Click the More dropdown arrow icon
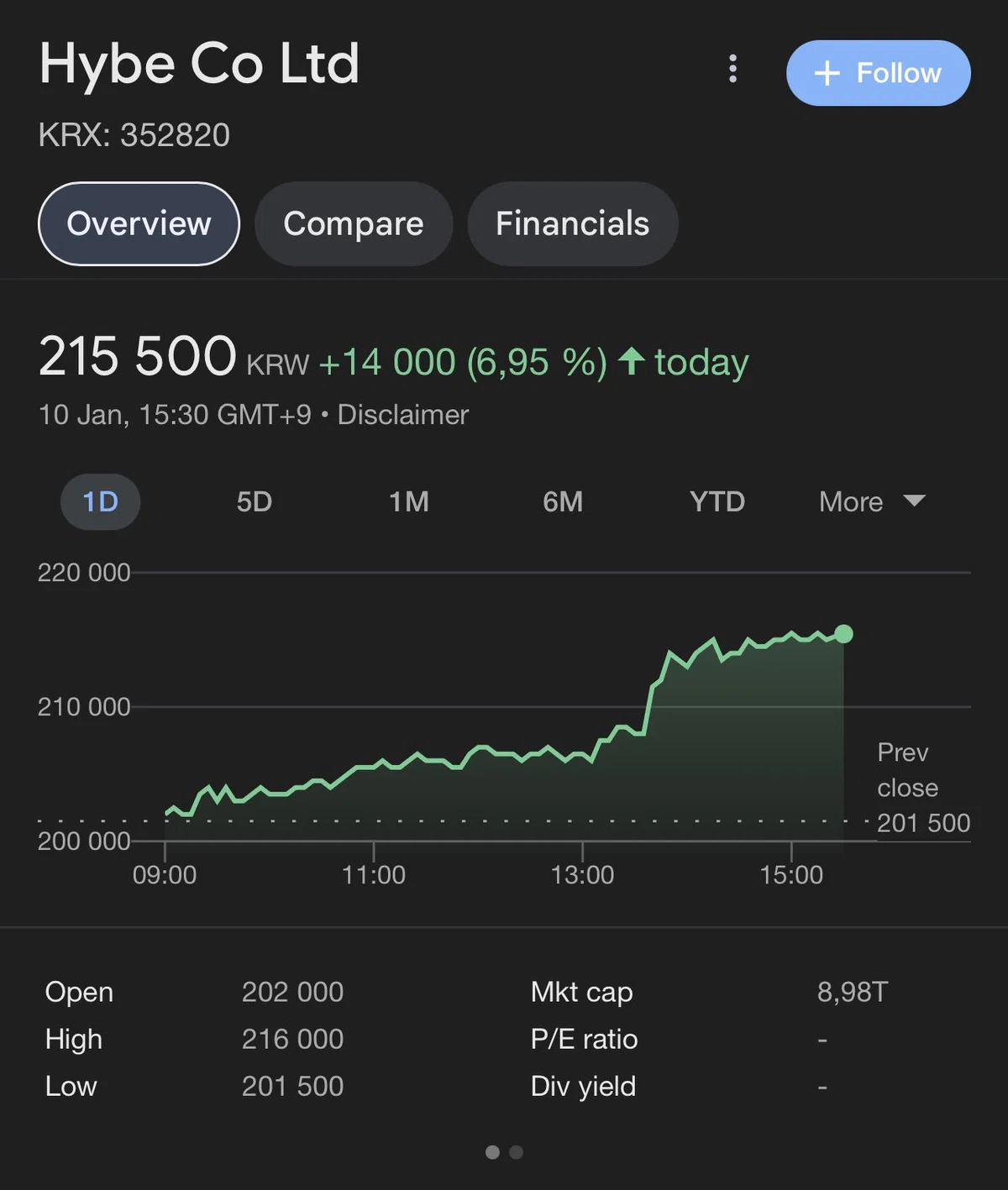 tap(914, 501)
